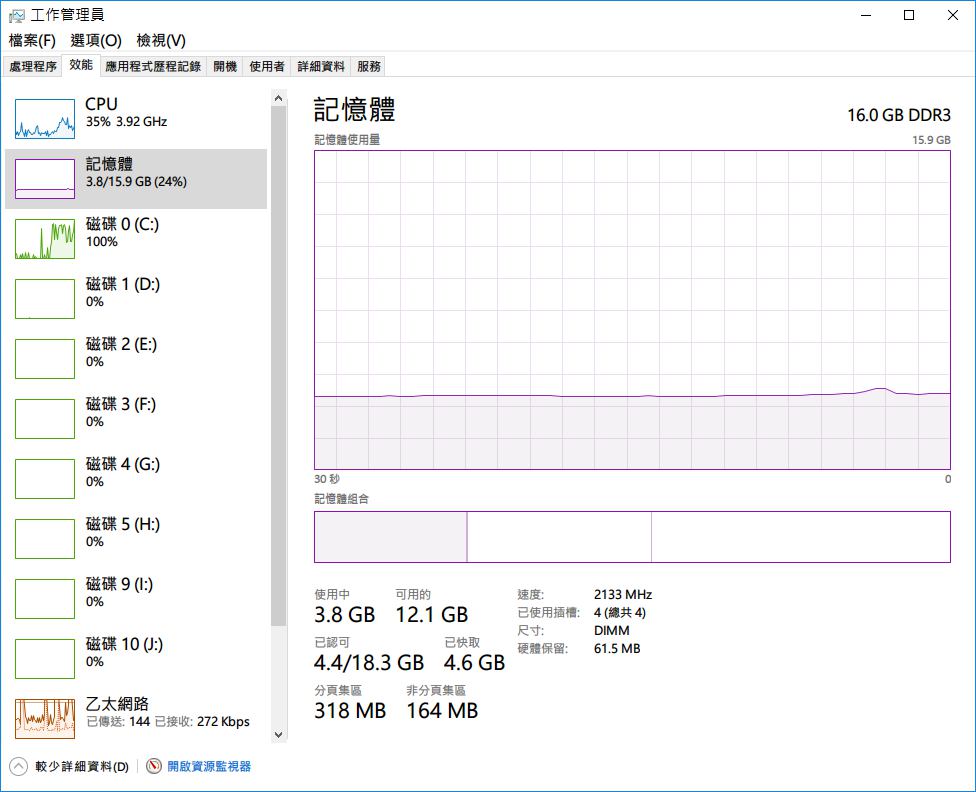Select the 磁碟 4 (G:) graph thumbnail
Viewport: 976px width, 792px height.
point(45,479)
